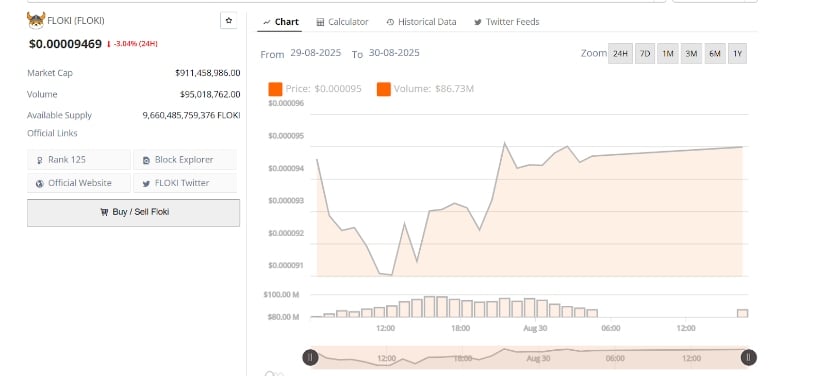825x376 pixels.
Task: Click the -3.04% (24H) change text
Action: click(135, 44)
